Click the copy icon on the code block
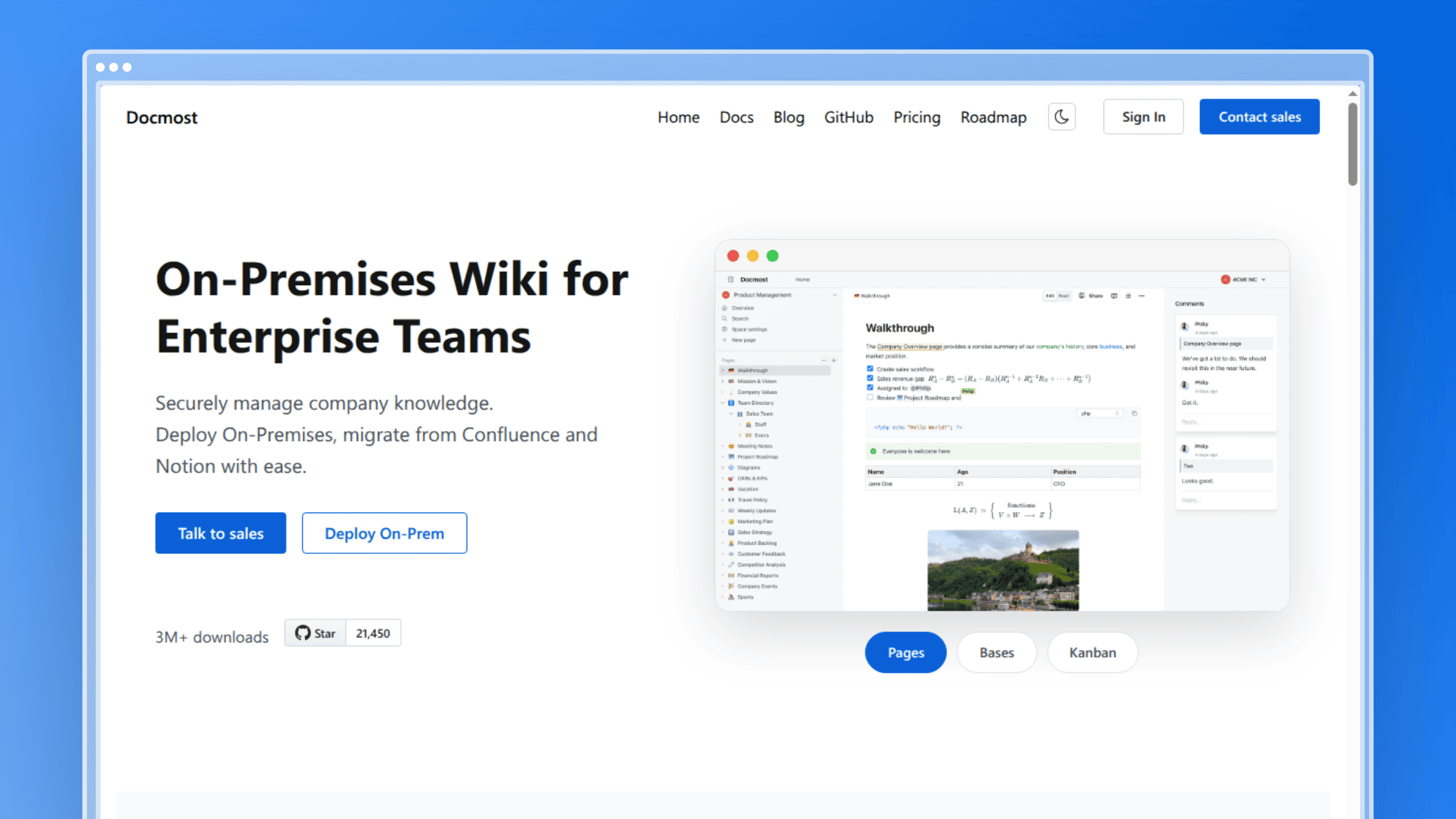The image size is (1456, 819). [1134, 414]
